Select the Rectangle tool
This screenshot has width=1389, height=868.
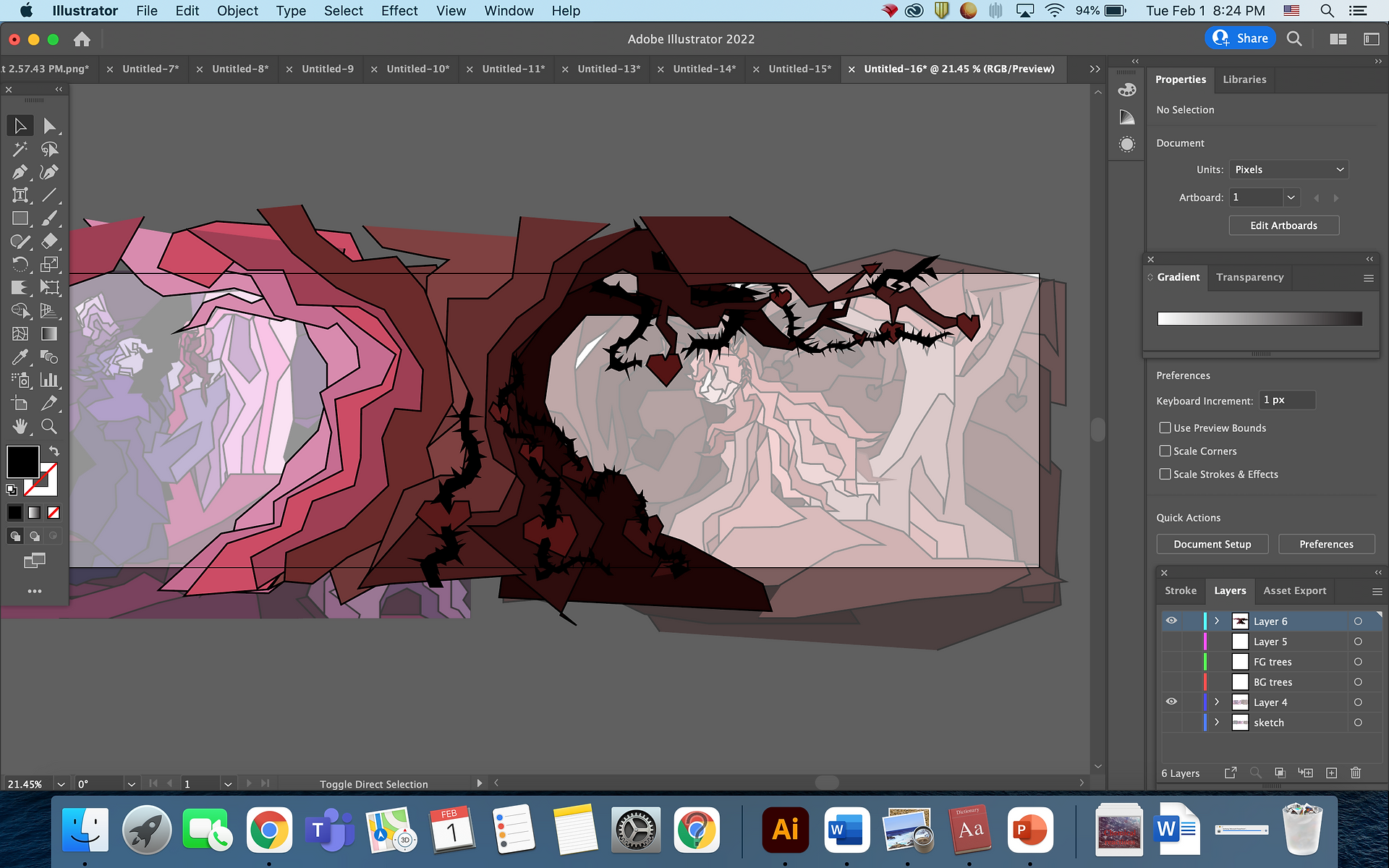20,218
